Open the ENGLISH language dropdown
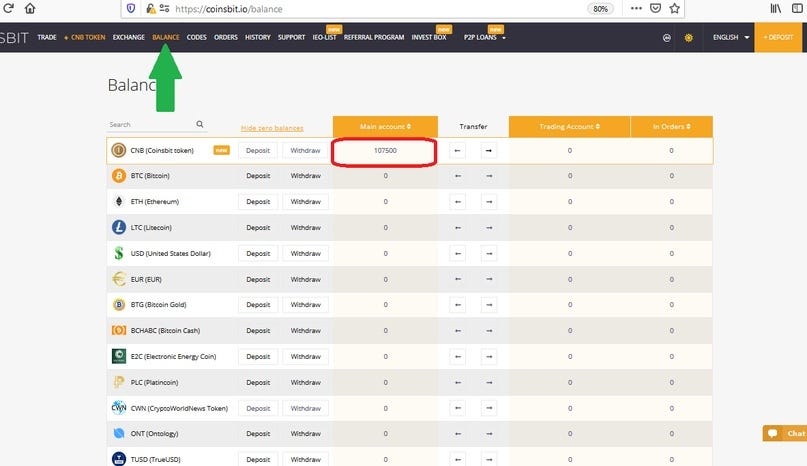This screenshot has width=807, height=466. [731, 37]
